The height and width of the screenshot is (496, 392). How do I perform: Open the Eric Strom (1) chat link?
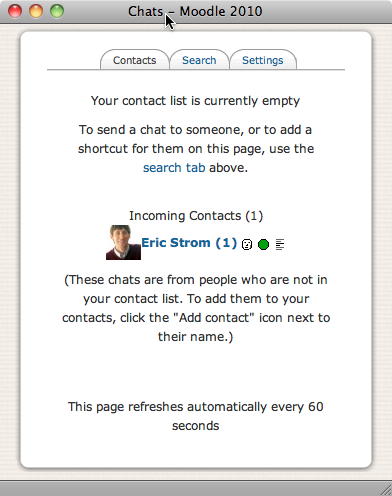click(x=189, y=243)
